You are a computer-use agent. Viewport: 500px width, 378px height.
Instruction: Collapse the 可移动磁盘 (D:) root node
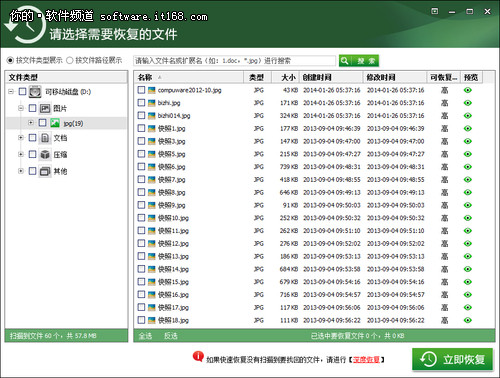point(11,91)
